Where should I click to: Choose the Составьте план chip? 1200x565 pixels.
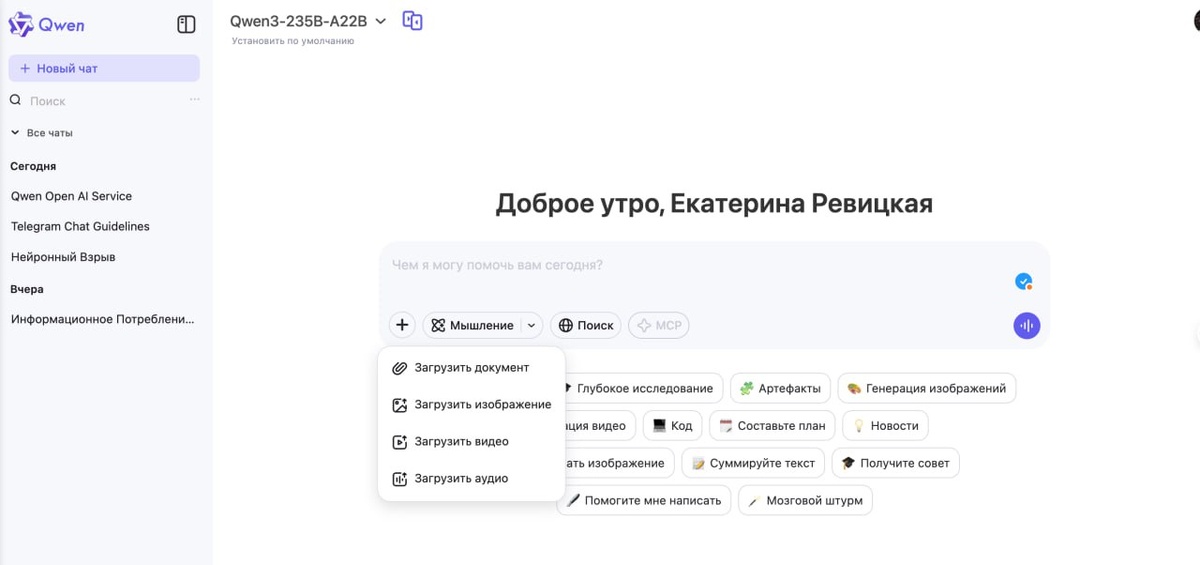tap(772, 425)
